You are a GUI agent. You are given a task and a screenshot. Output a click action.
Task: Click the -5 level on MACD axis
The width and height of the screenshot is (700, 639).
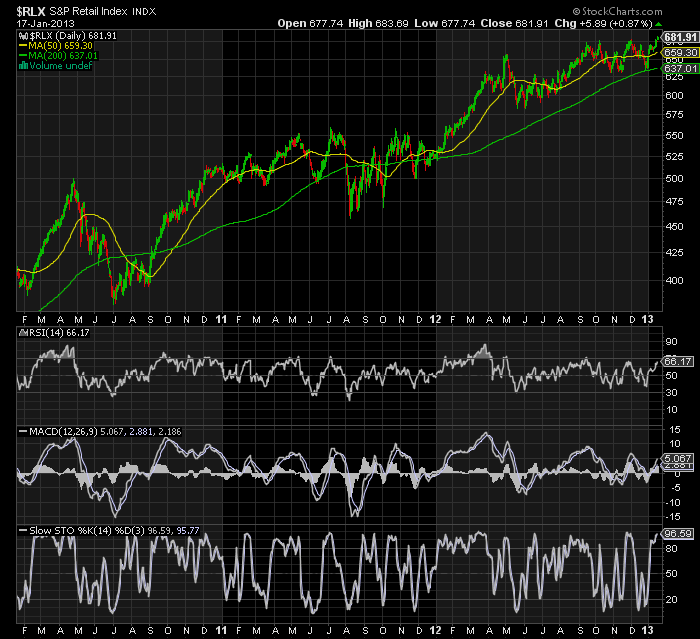click(676, 488)
